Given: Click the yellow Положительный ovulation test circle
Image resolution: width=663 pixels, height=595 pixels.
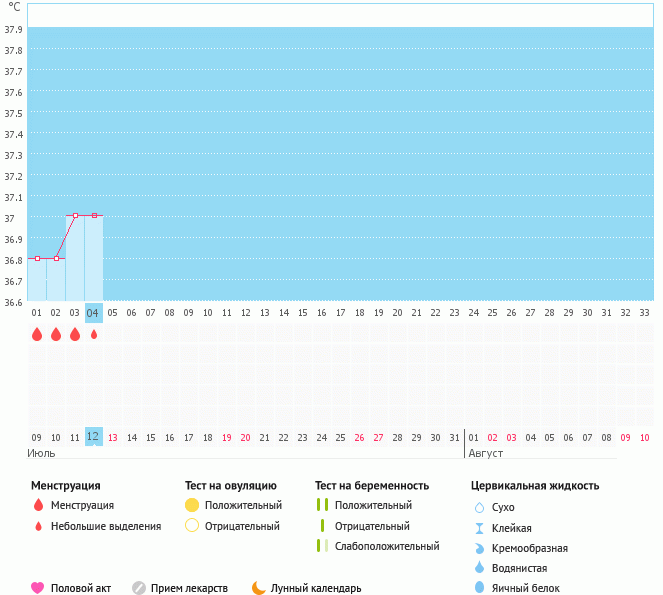Looking at the screenshot, I should (x=192, y=505).
